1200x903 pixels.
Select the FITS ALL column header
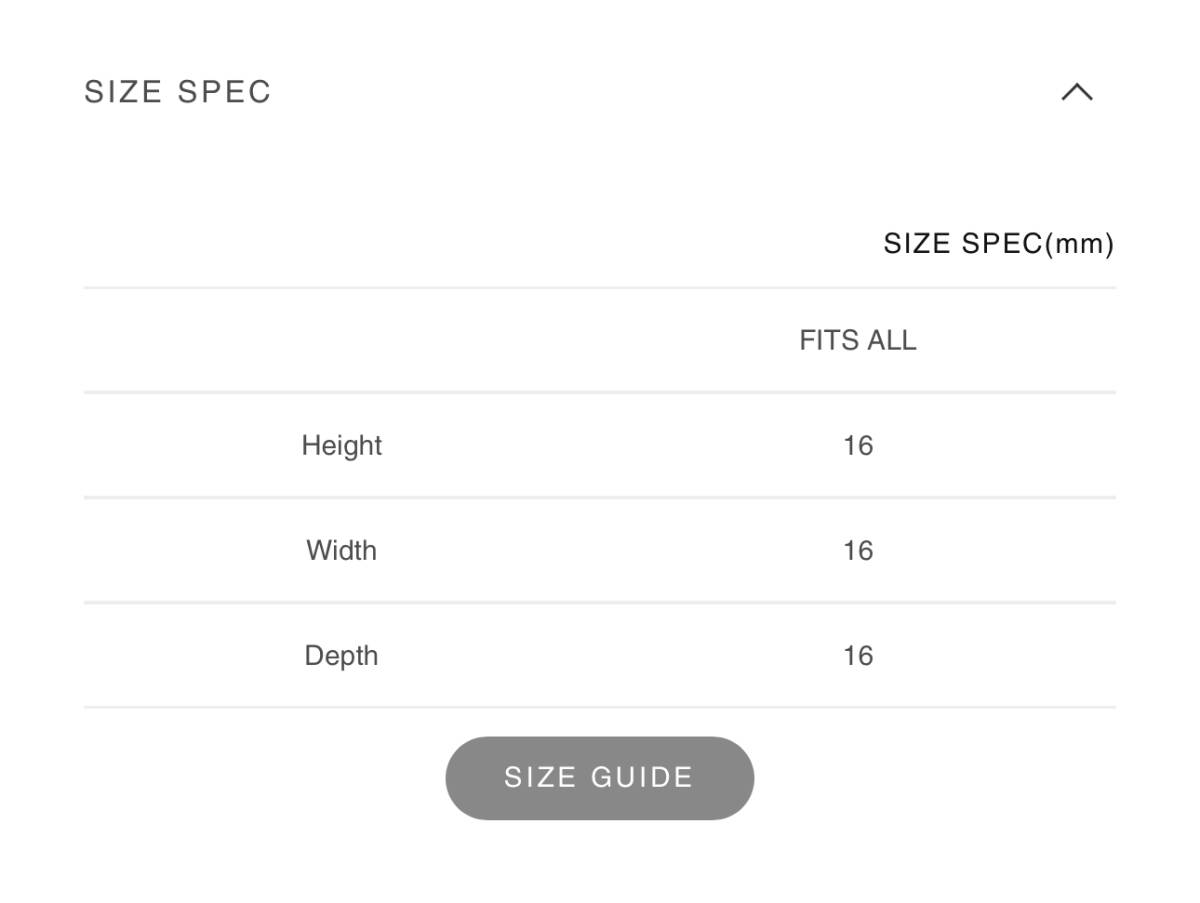pos(857,341)
